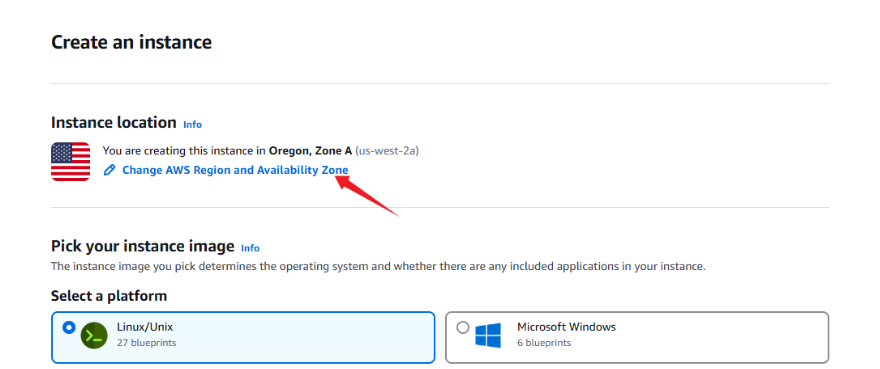The width and height of the screenshot is (880, 369).
Task: Click the Create an instance heading
Action: (131, 42)
